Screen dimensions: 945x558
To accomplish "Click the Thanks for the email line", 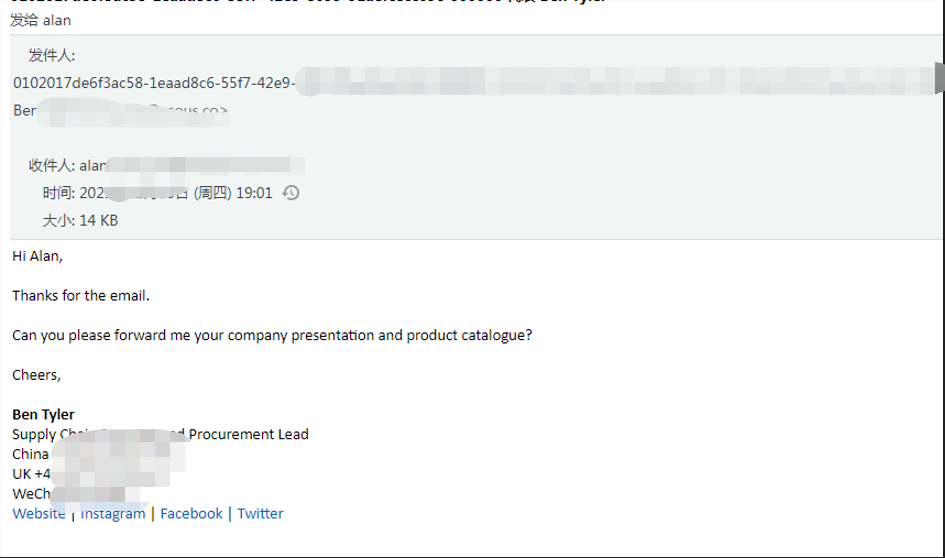I will 81,295.
